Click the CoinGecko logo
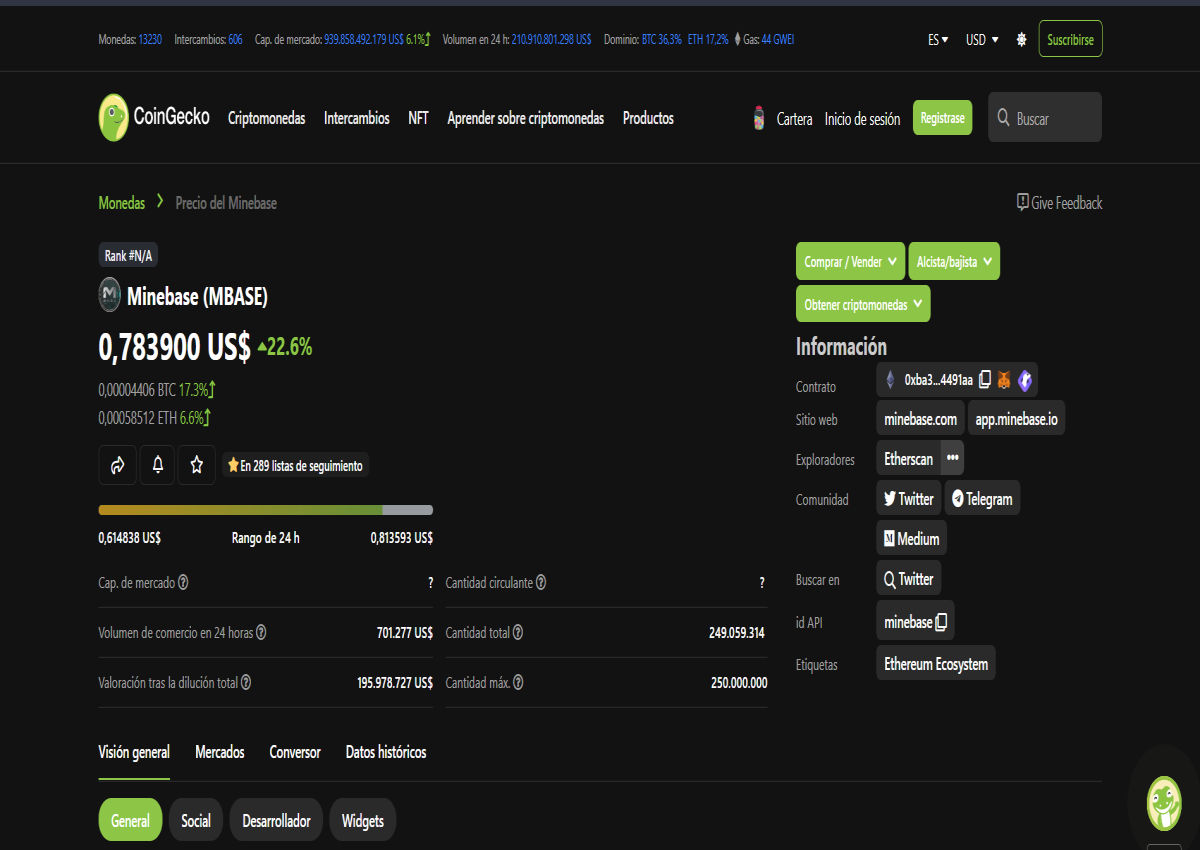 [x=155, y=118]
